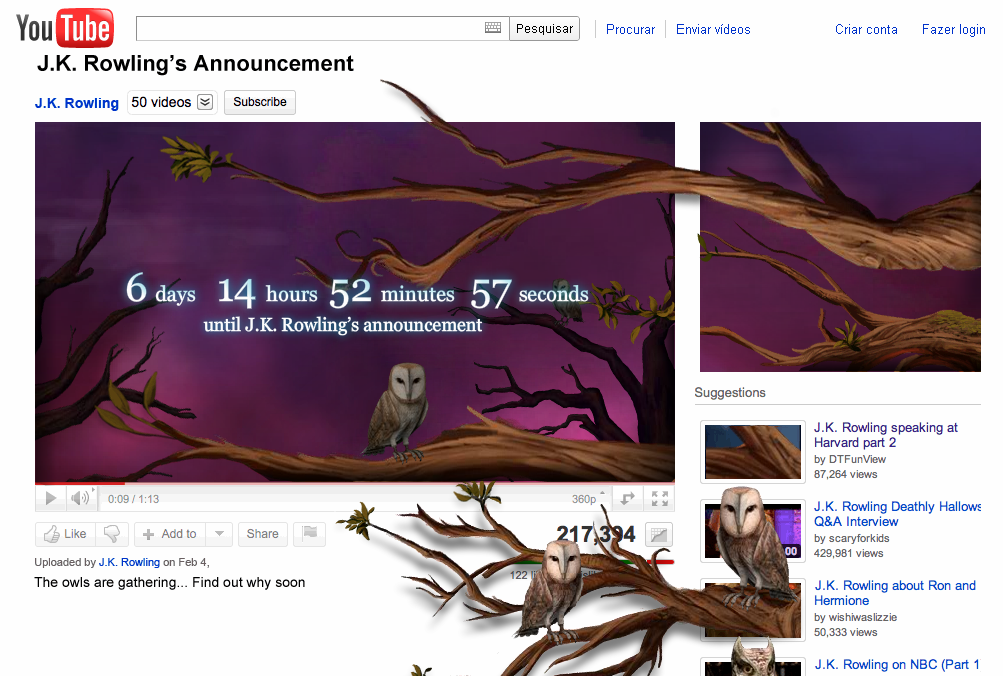This screenshot has width=1003, height=676.
Task: Subscribe to J.K. Rowling's channel
Action: 260,102
